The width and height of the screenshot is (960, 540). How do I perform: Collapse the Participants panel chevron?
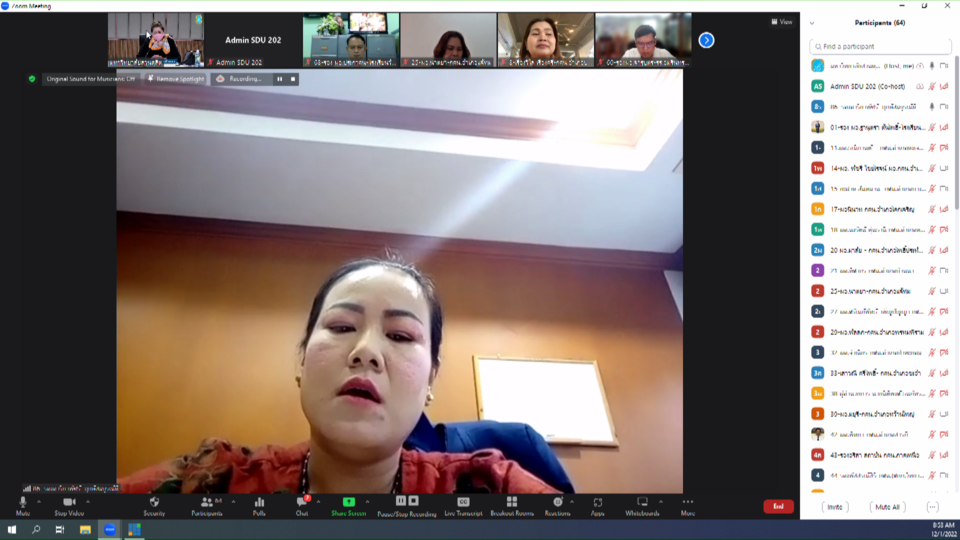pyautogui.click(x=812, y=23)
